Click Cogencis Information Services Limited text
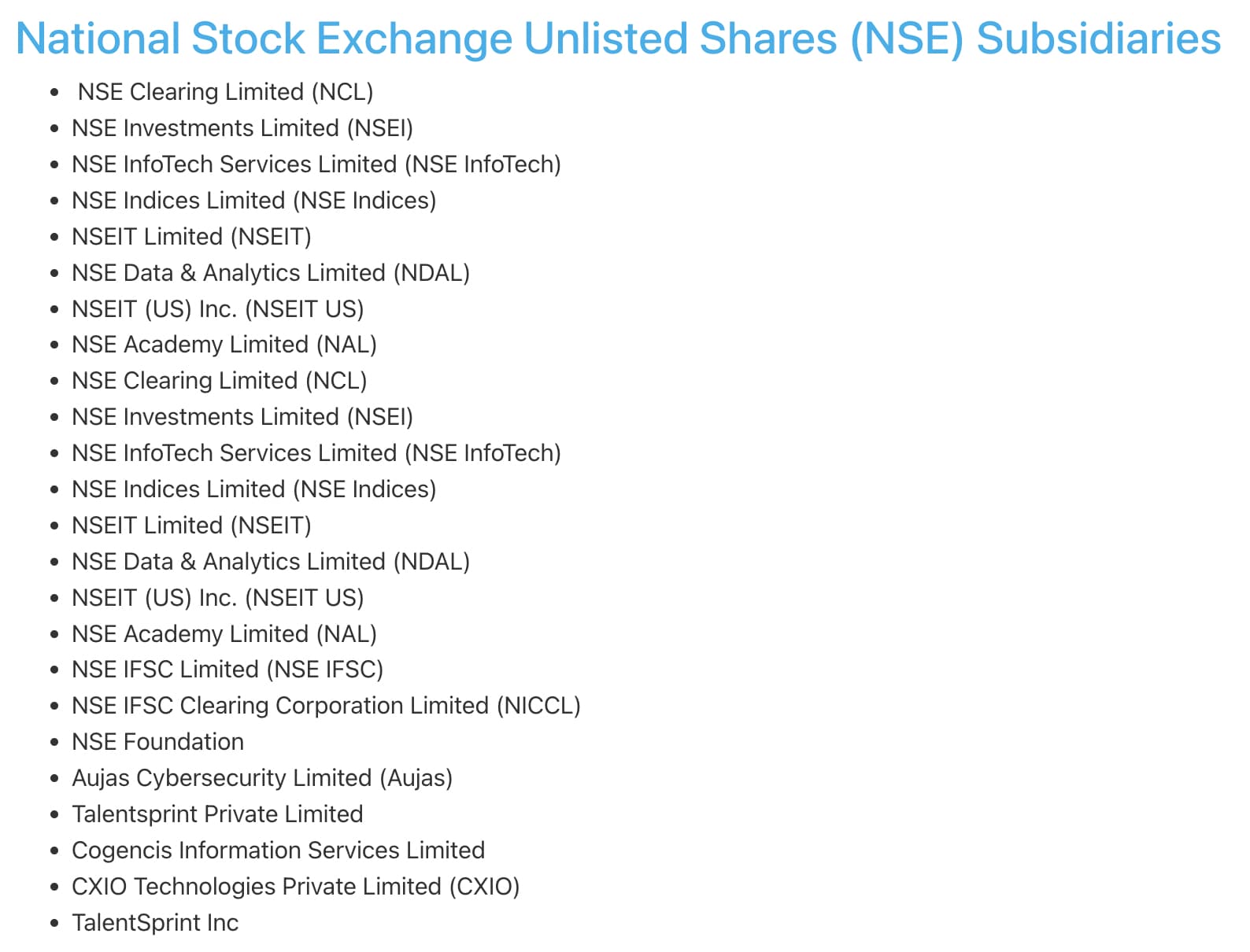 pos(278,851)
